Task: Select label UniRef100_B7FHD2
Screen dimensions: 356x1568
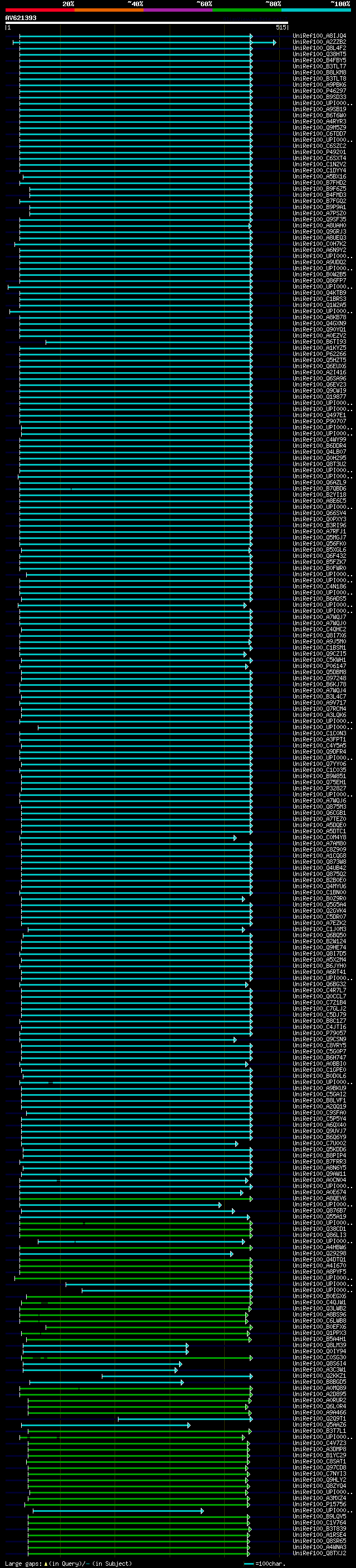Action: tap(319, 182)
